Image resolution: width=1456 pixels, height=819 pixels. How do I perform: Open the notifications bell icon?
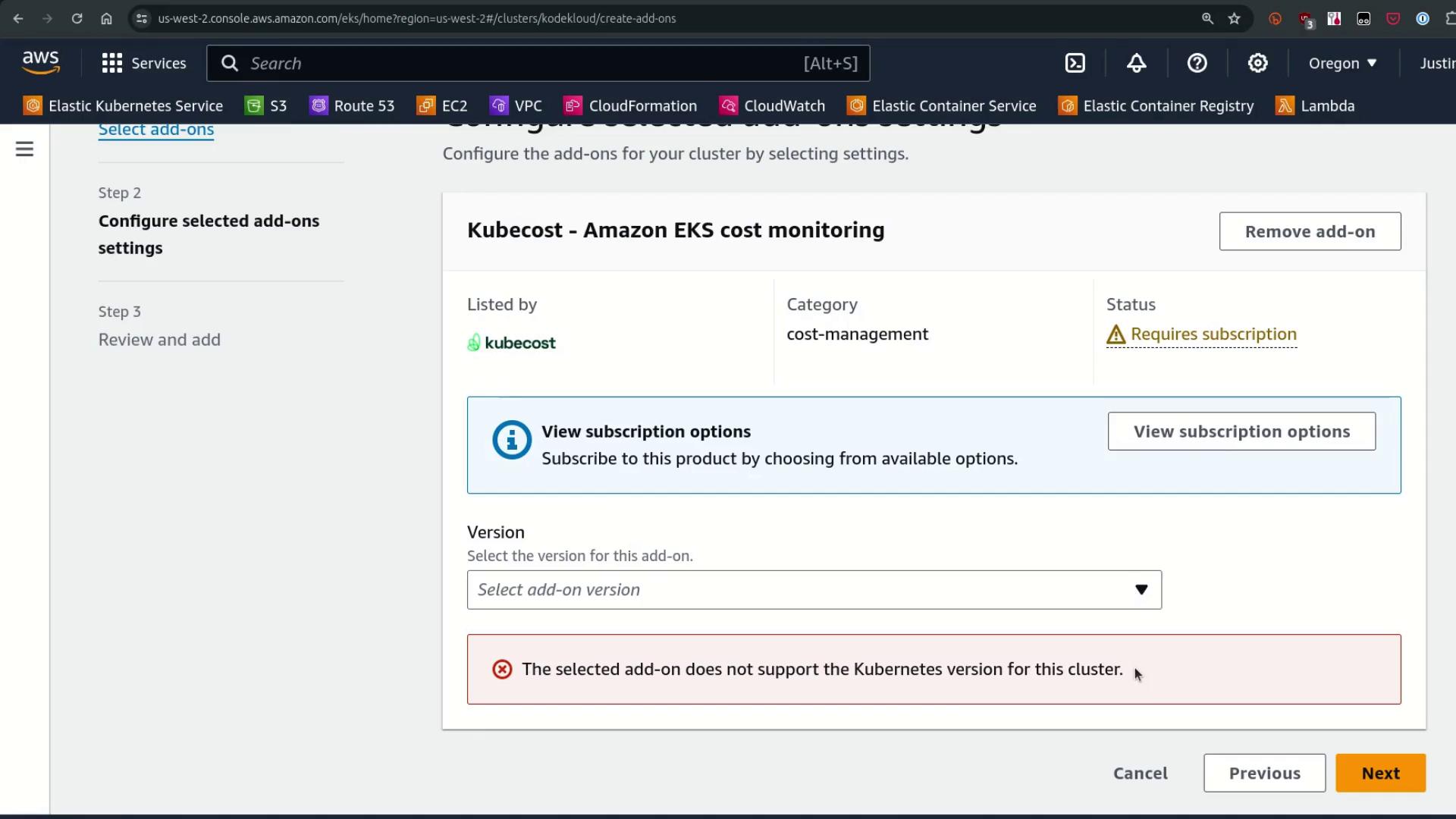click(1136, 63)
